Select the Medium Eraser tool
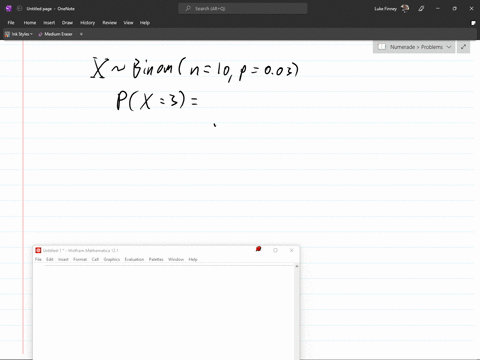The image size is (480, 360). click(55, 34)
